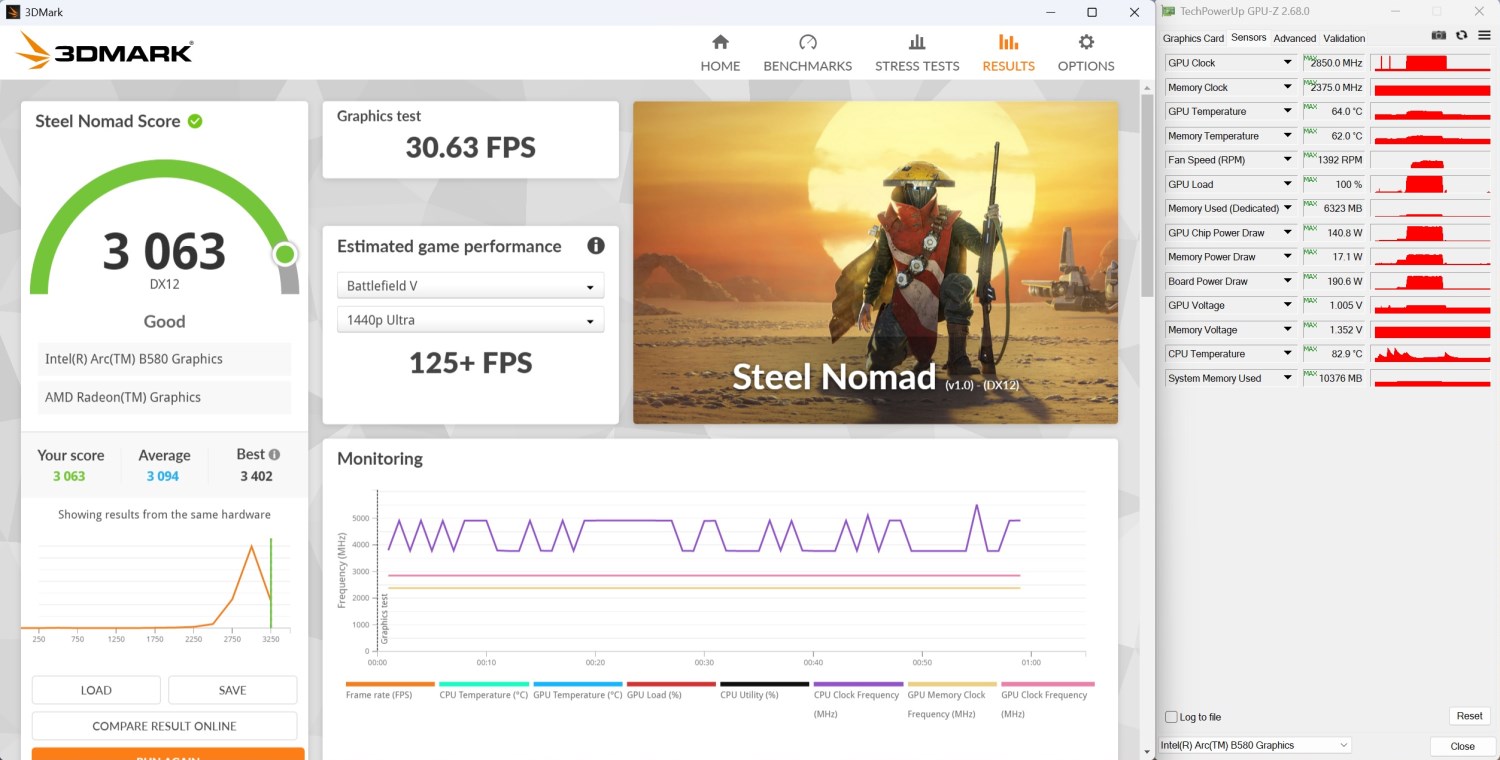Toggle the GPU Memory Clock Frequency legend series
1500x760 pixels.
click(x=952, y=700)
